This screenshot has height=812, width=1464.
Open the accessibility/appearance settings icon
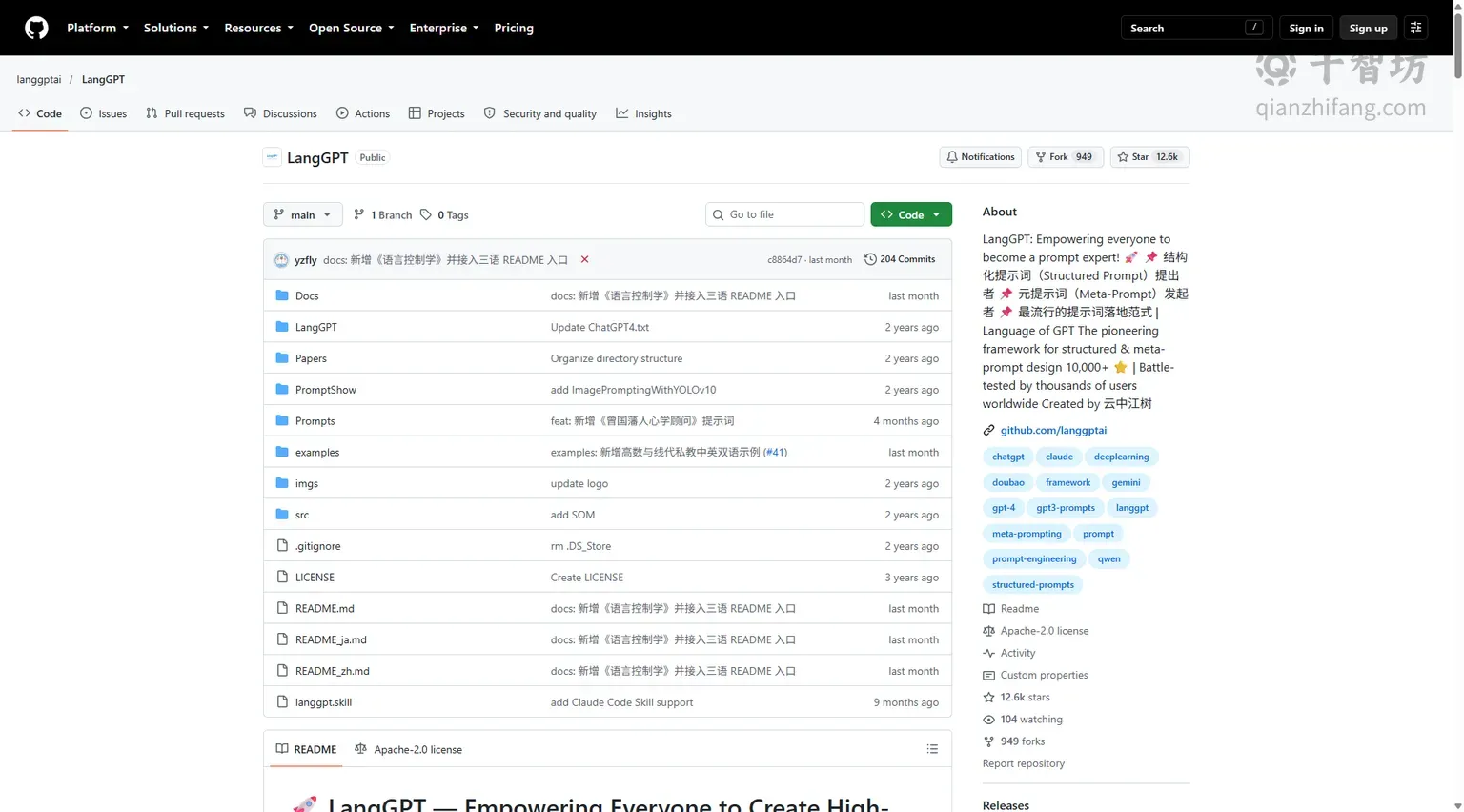pos(1415,28)
